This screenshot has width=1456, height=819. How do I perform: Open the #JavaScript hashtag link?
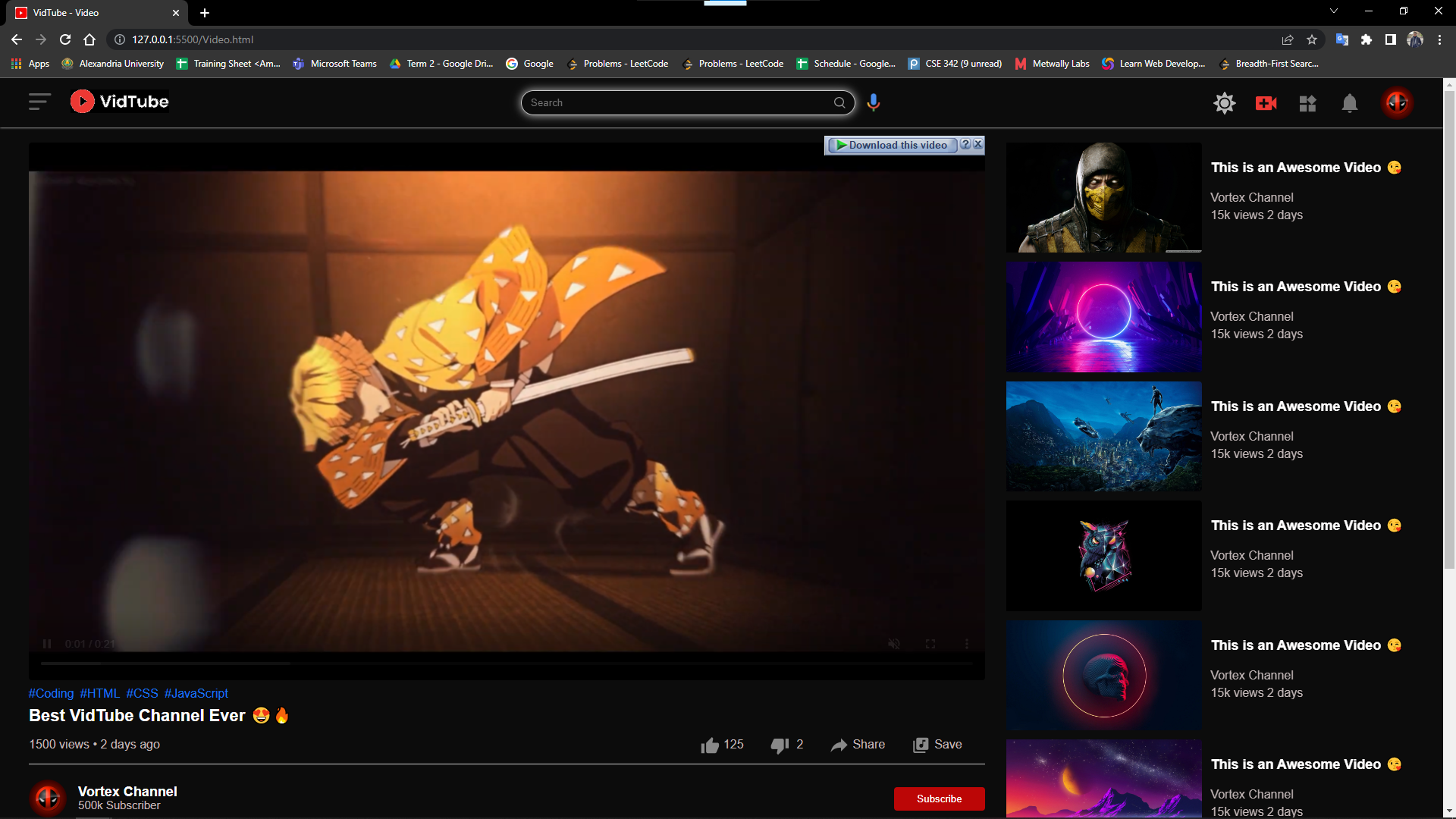click(x=196, y=693)
